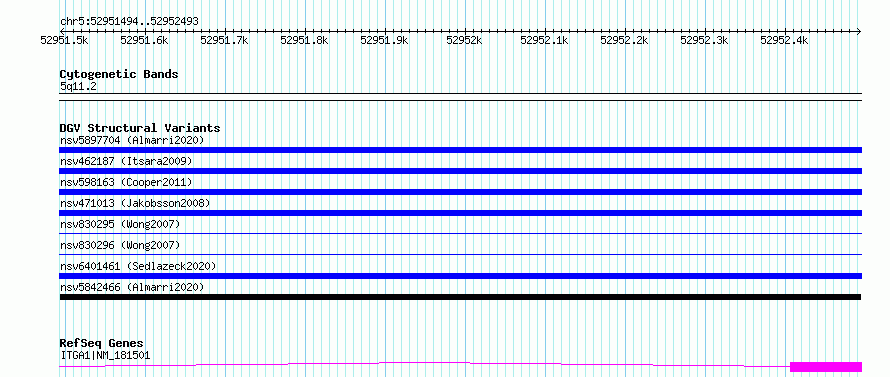Select the Cytogenetic Bands track heading
The width and height of the screenshot is (890, 377).
tap(119, 74)
